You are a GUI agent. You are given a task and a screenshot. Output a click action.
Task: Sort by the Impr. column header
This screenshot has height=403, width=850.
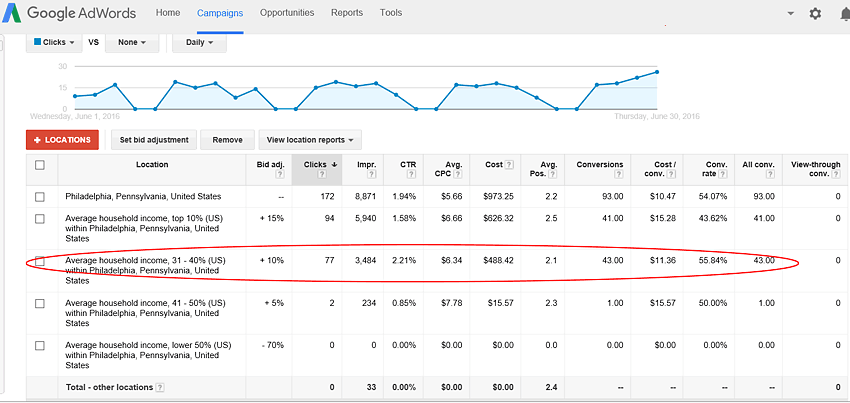coord(367,165)
